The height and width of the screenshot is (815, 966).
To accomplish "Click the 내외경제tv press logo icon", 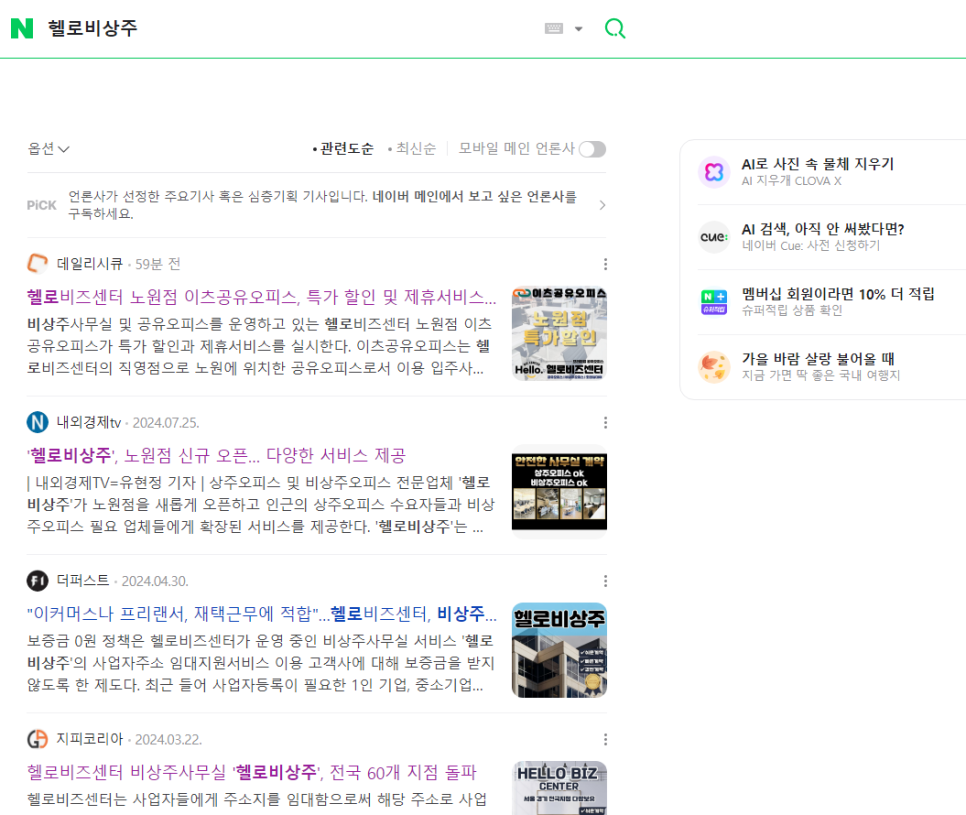I will (x=38, y=422).
